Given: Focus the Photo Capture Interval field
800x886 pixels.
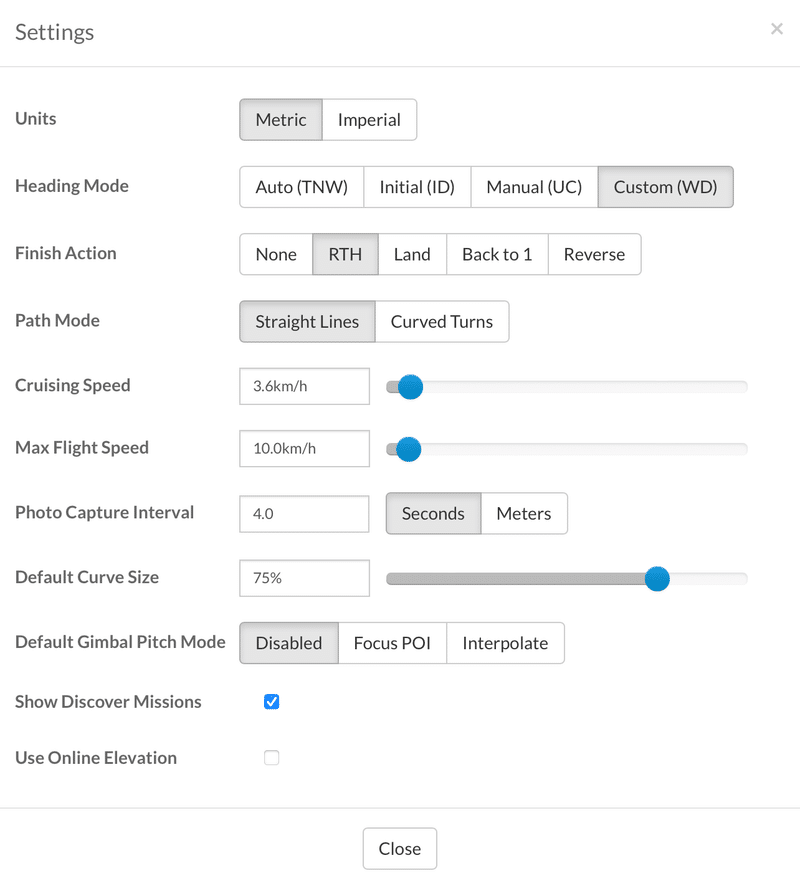Looking at the screenshot, I should pyautogui.click(x=305, y=514).
